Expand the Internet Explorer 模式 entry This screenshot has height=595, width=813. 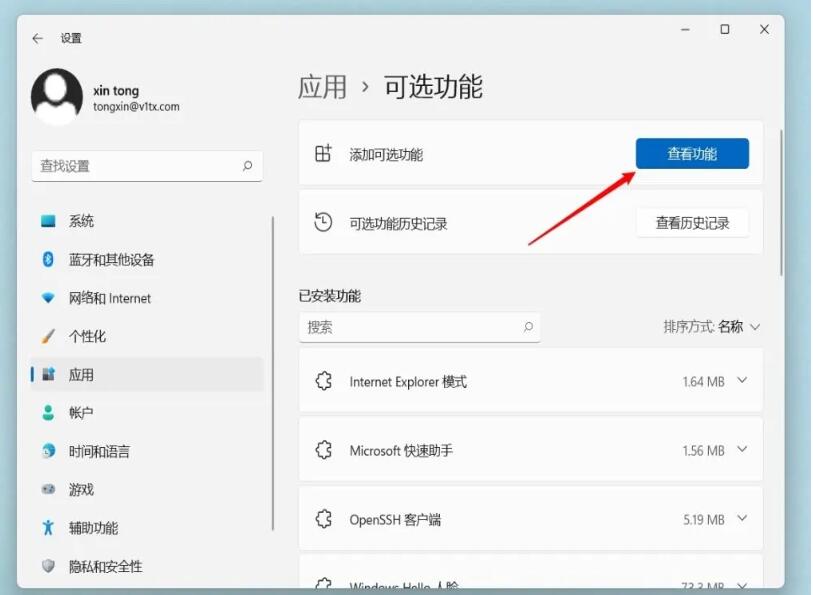coord(741,381)
